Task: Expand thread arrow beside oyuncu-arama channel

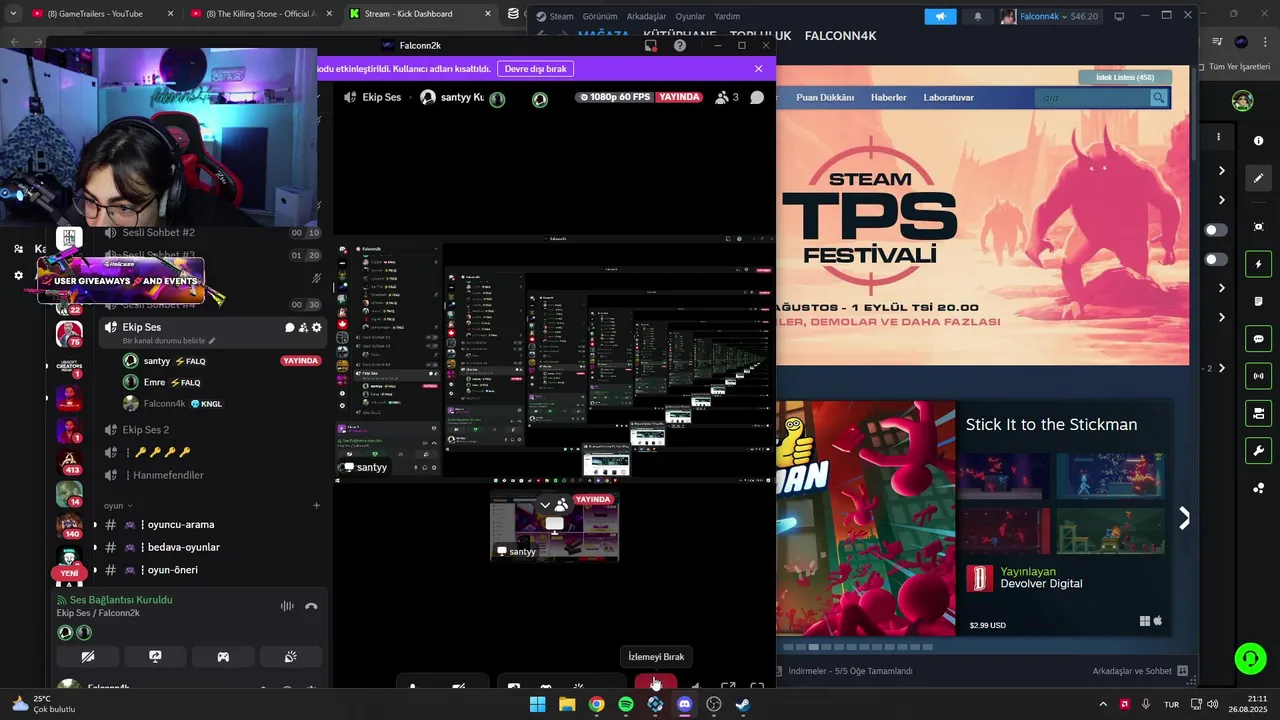Action: click(95, 525)
